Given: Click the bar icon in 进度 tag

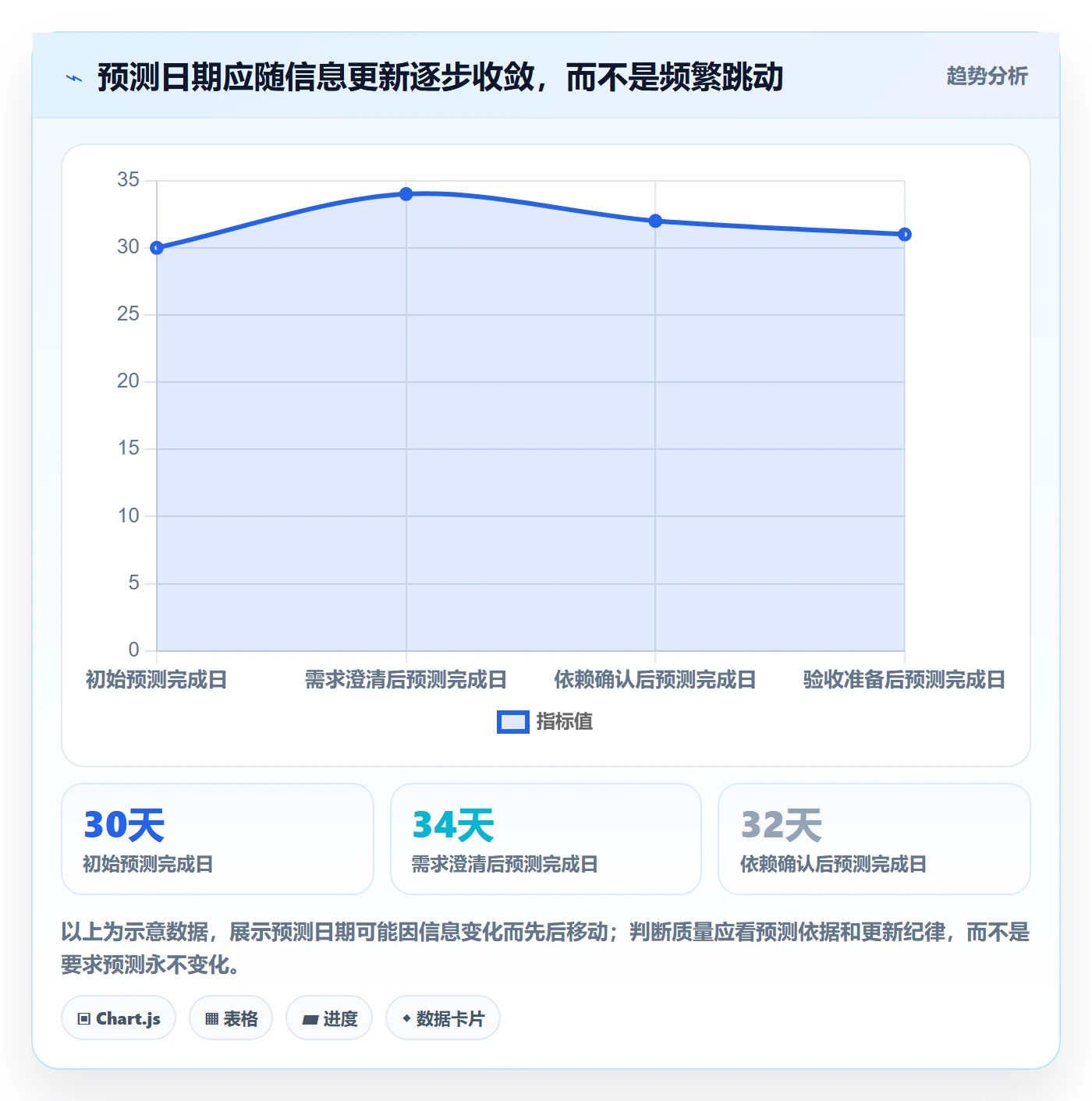Looking at the screenshot, I should tap(310, 1019).
